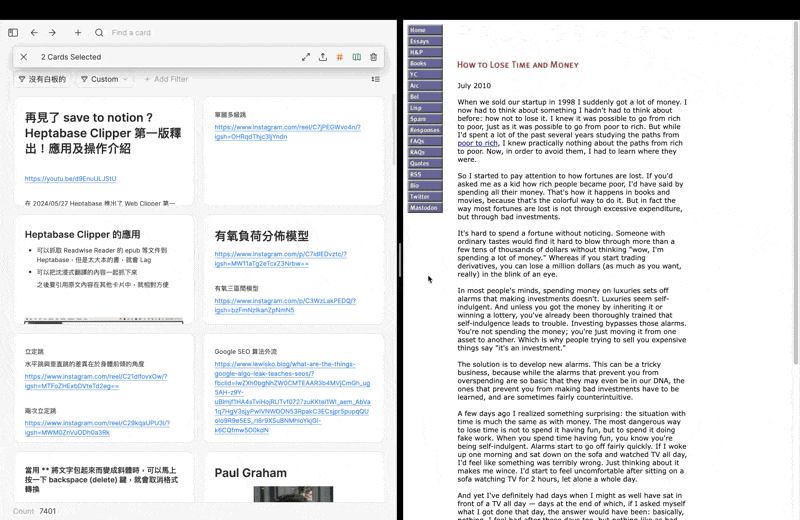The height and width of the screenshot is (520, 800).
Task: Click the 沒有白板的 filter chip
Action: click(43, 79)
